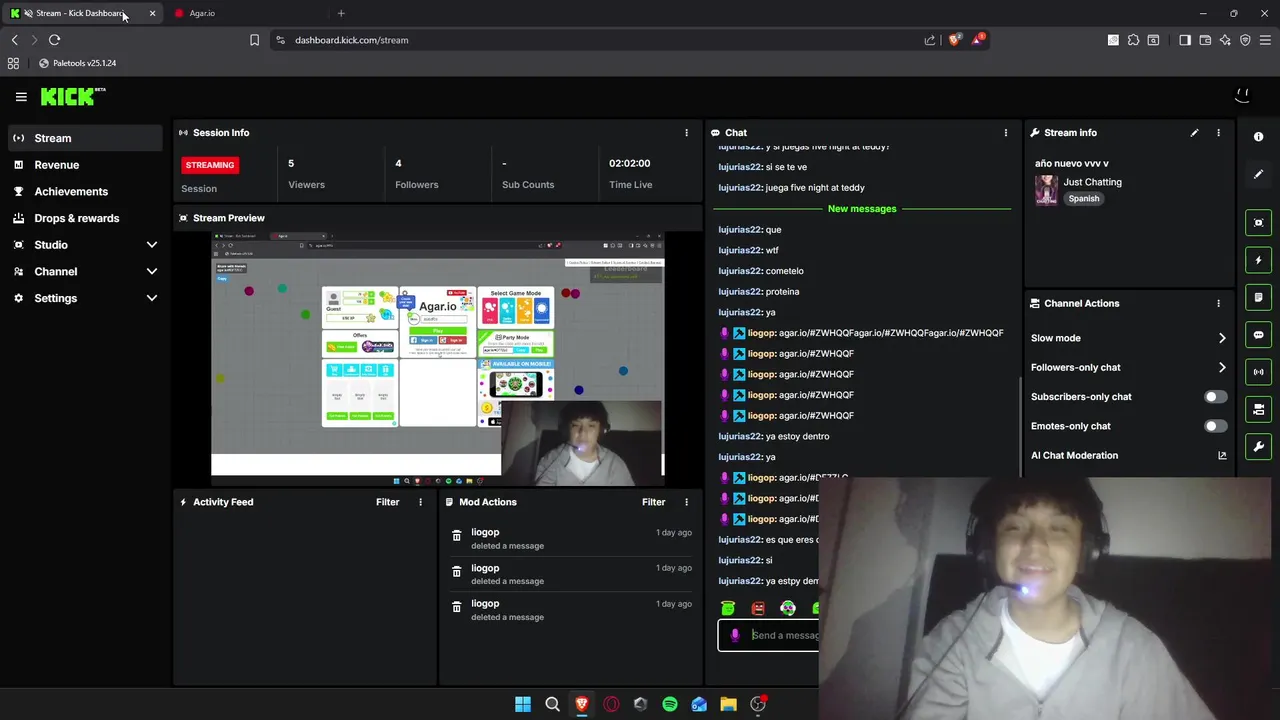Click Just Chatting category name
Screen dimensions: 1280x720
click(x=1093, y=182)
